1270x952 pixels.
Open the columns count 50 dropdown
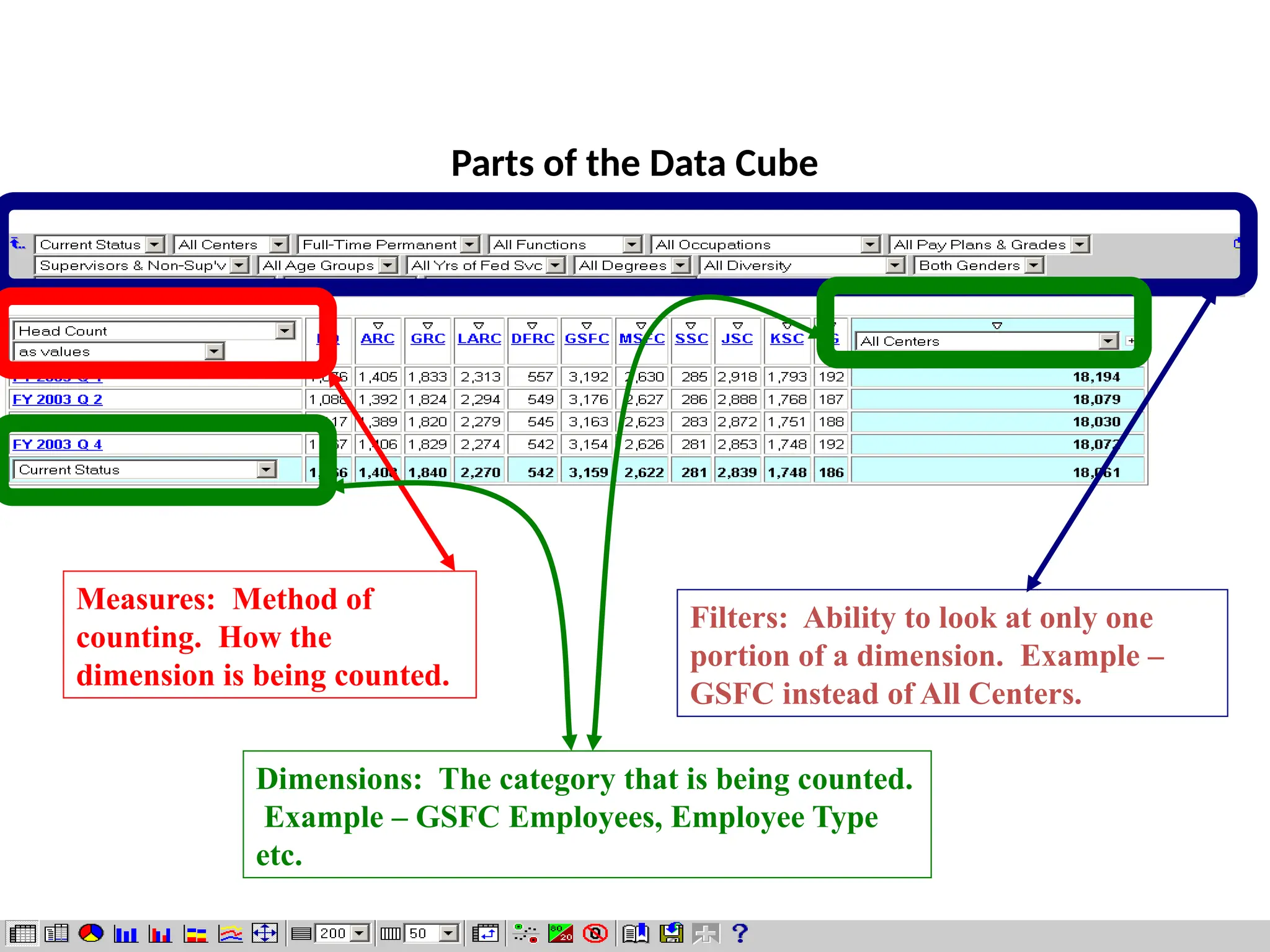pos(449,933)
